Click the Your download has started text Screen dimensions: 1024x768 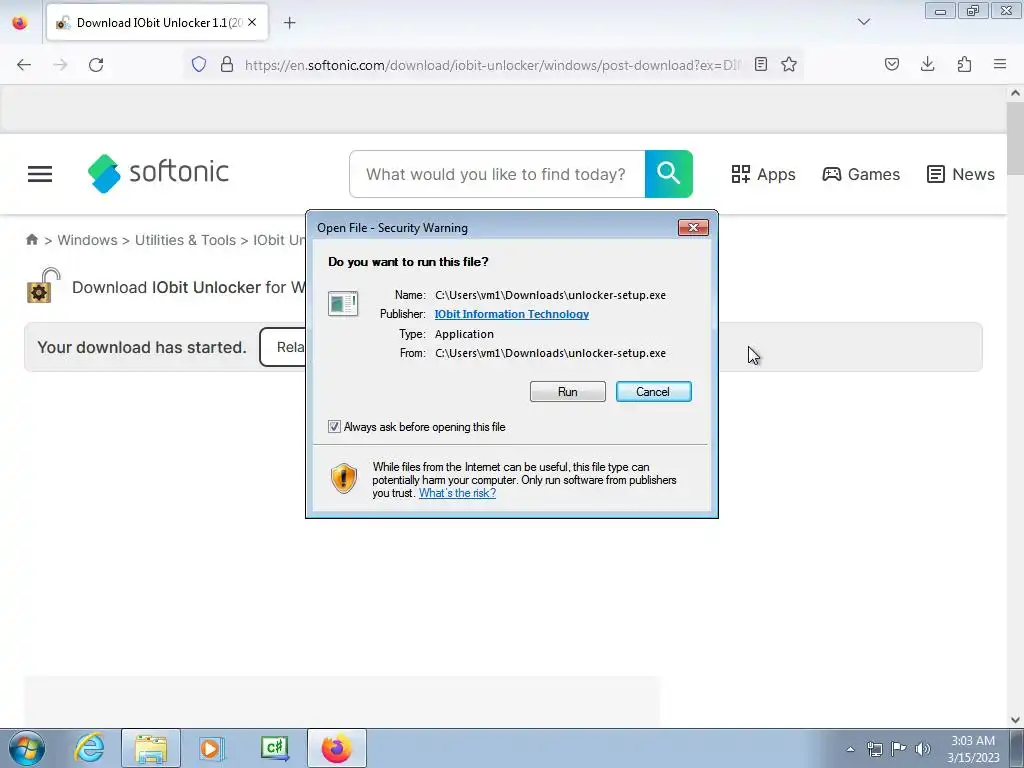[142, 347]
